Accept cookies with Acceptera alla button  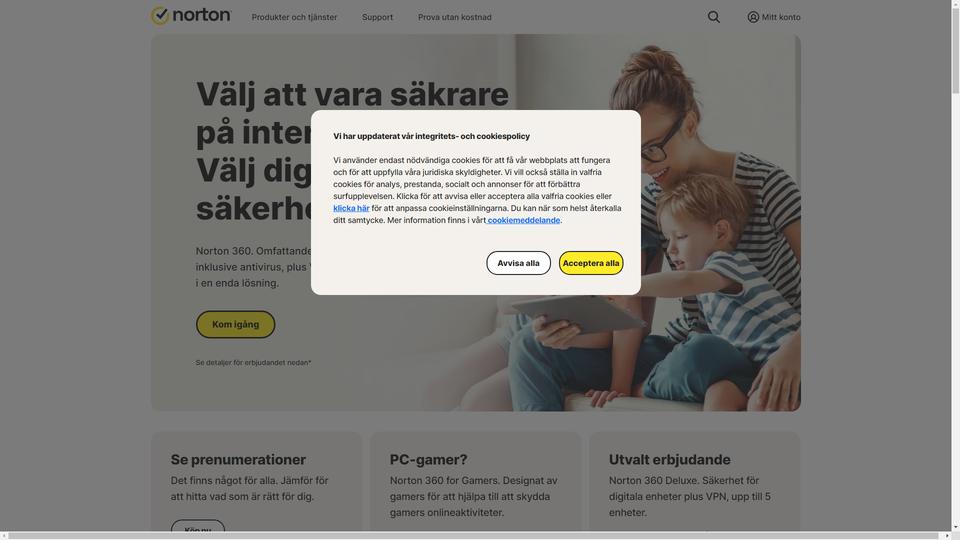(591, 263)
